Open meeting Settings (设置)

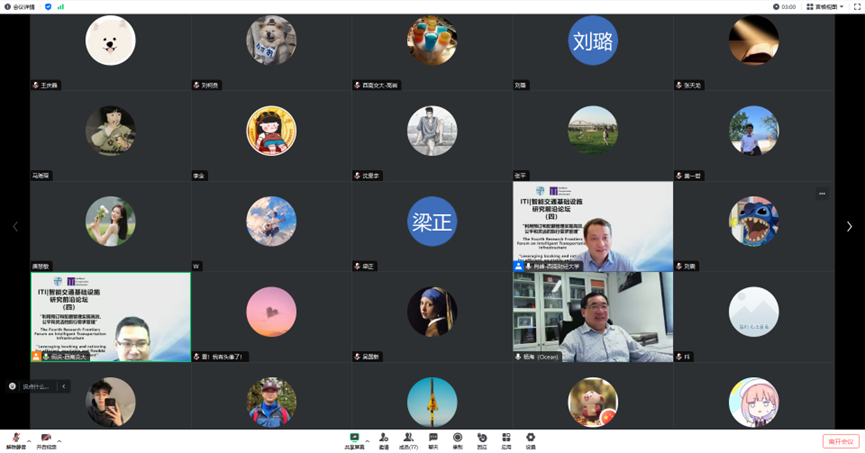click(531, 440)
